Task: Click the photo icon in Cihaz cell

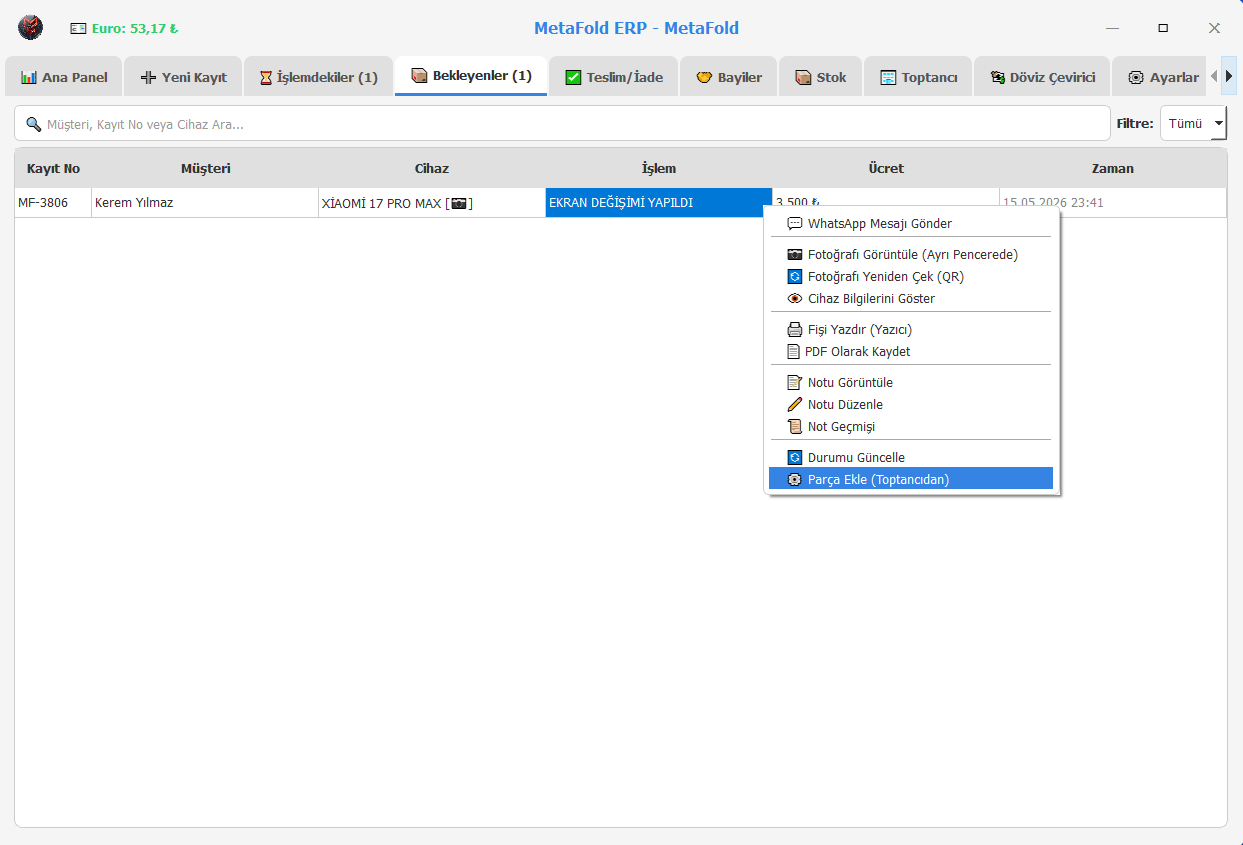Action: point(459,203)
